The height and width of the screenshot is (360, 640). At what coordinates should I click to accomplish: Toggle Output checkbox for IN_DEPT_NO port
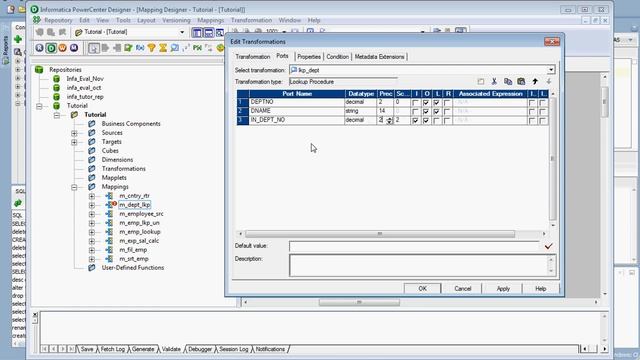(426, 120)
